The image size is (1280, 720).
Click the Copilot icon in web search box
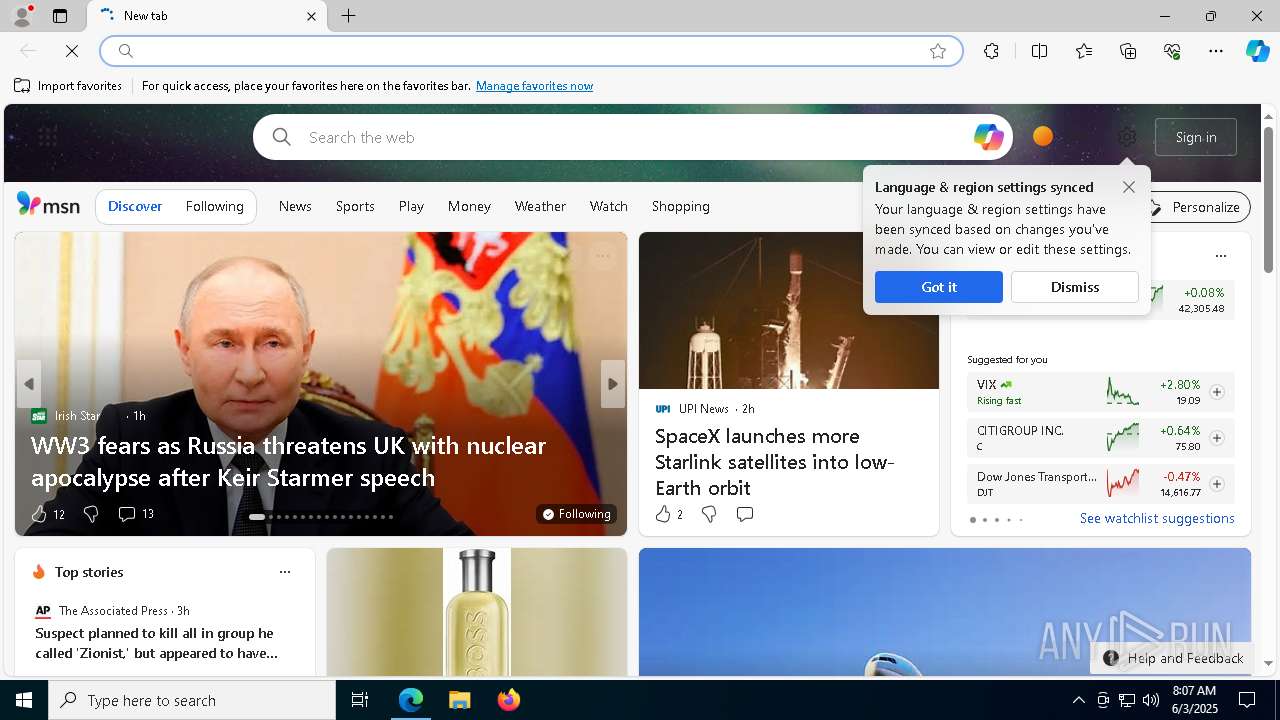[988, 137]
